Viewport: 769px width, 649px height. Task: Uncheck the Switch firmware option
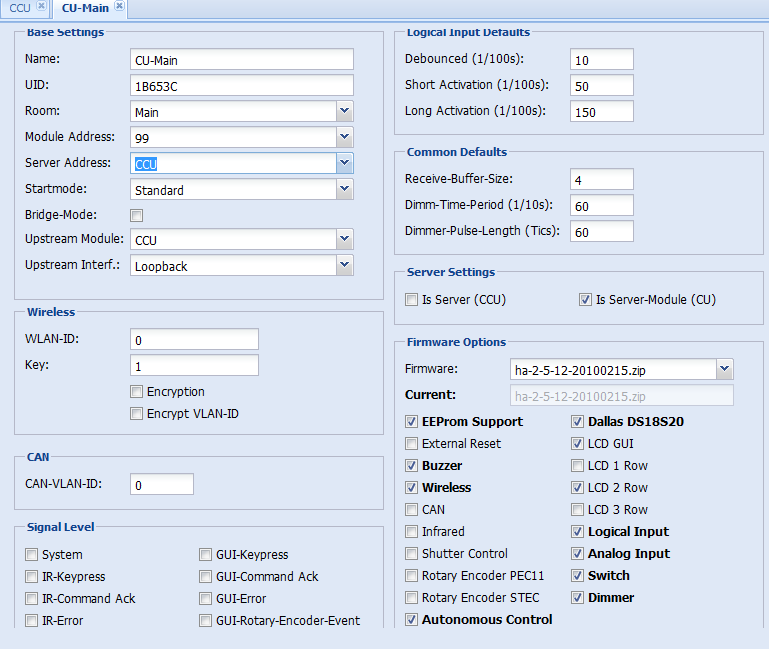click(578, 575)
